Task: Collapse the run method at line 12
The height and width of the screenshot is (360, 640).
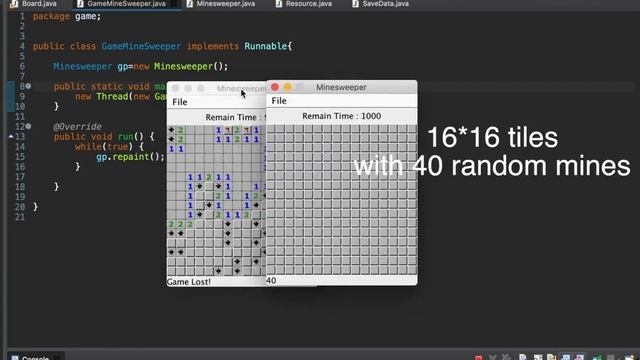Action: [28, 126]
